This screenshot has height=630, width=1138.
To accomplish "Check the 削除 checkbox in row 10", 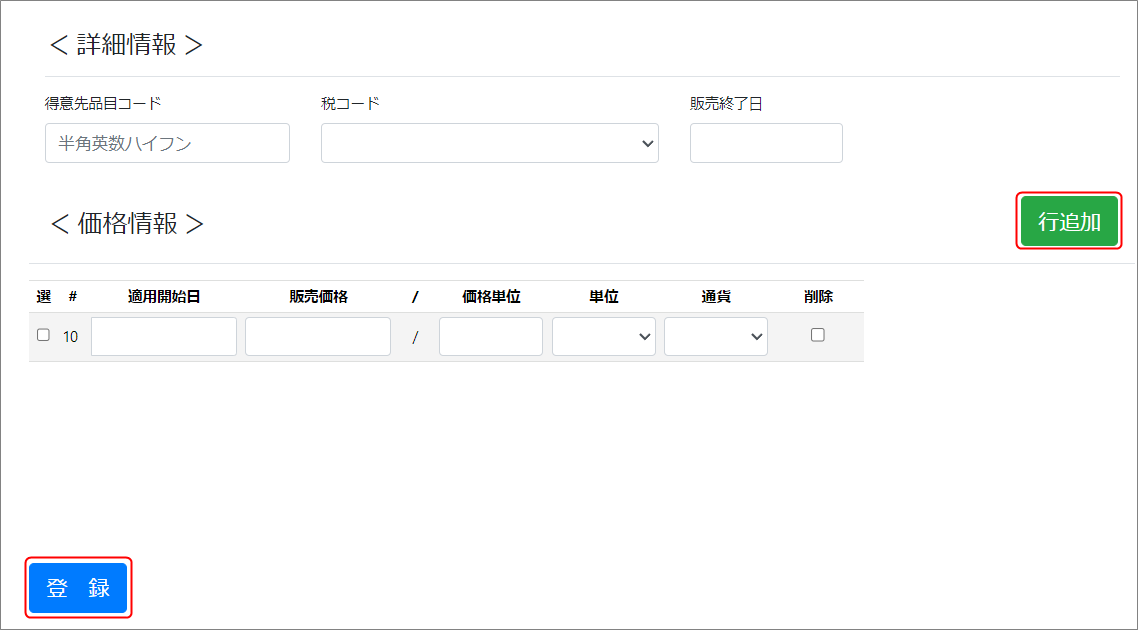I will coord(818,335).
